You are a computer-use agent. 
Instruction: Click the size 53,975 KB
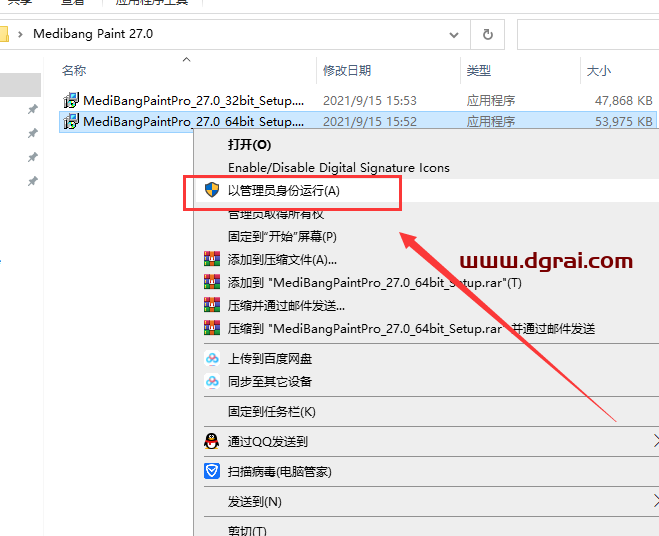coord(624,121)
